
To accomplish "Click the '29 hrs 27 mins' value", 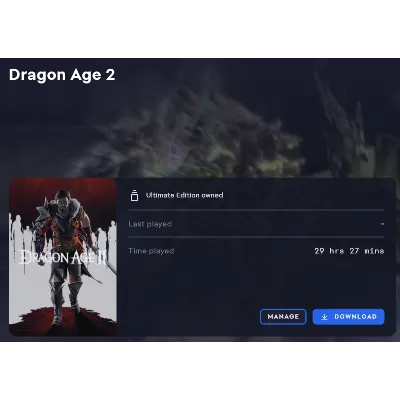I will [349, 251].
